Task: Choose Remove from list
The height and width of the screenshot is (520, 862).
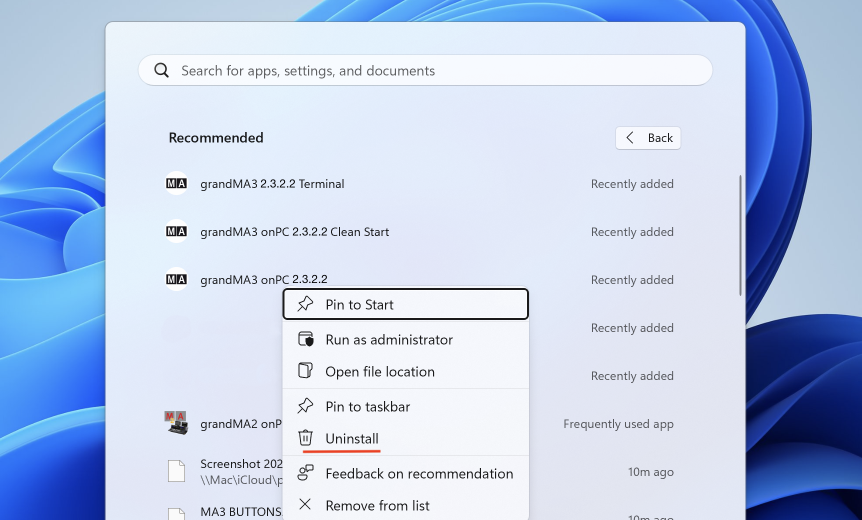Action: click(x=406, y=506)
